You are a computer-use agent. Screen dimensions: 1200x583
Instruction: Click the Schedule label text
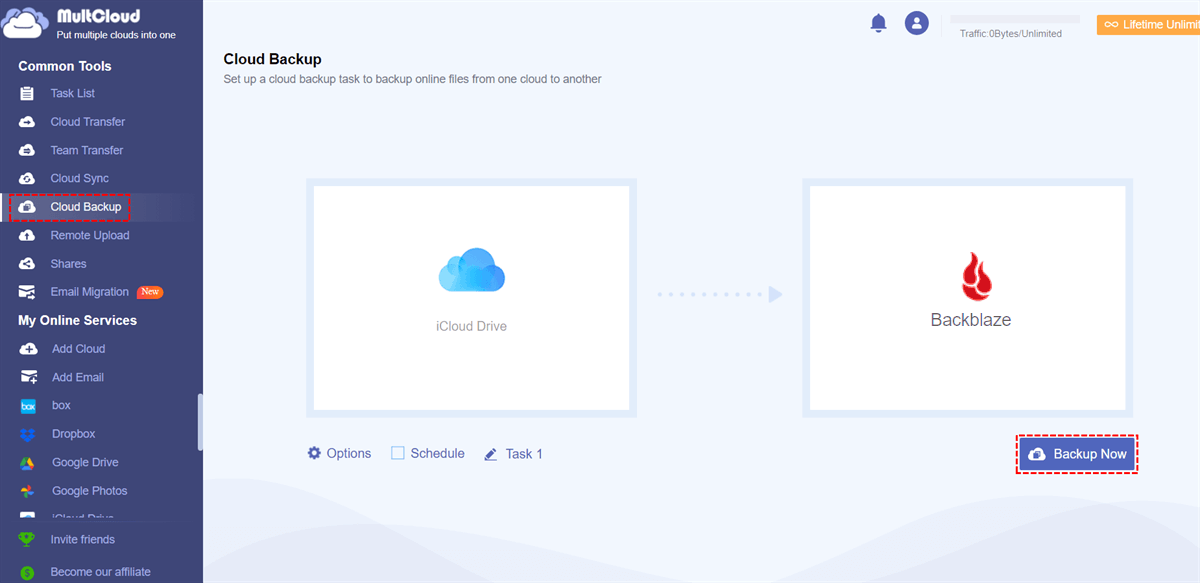[x=438, y=453]
